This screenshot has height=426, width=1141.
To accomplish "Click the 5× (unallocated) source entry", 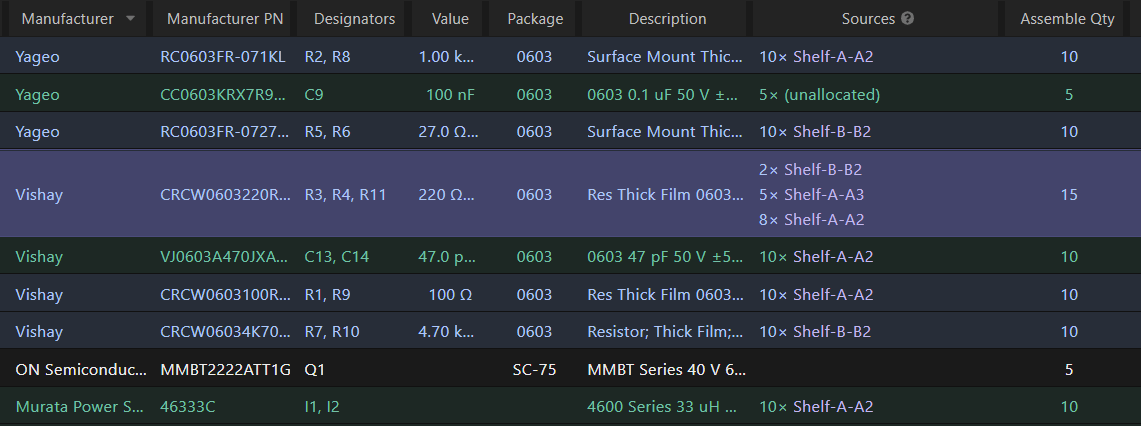I will pyautogui.click(x=819, y=95).
